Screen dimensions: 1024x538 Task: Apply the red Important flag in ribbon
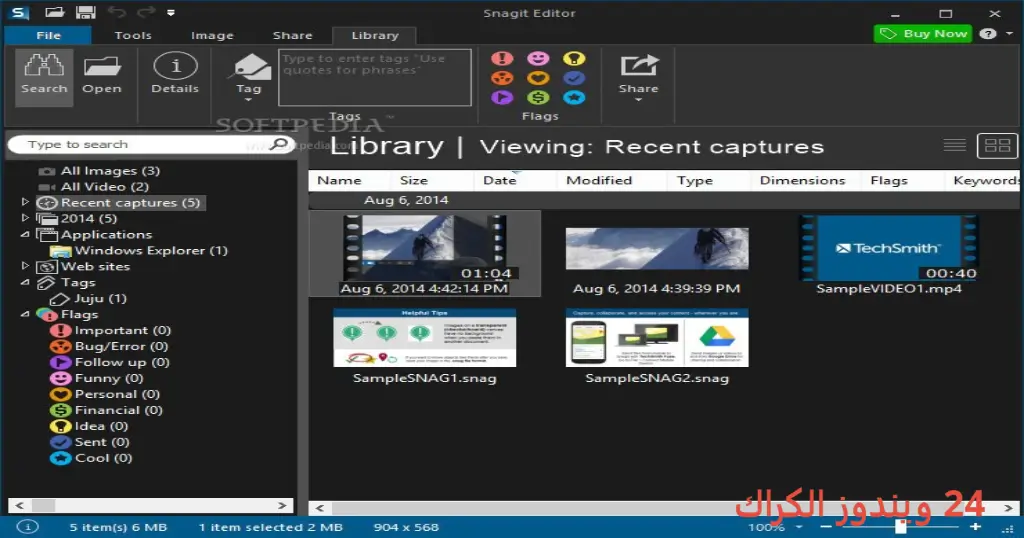(x=502, y=58)
